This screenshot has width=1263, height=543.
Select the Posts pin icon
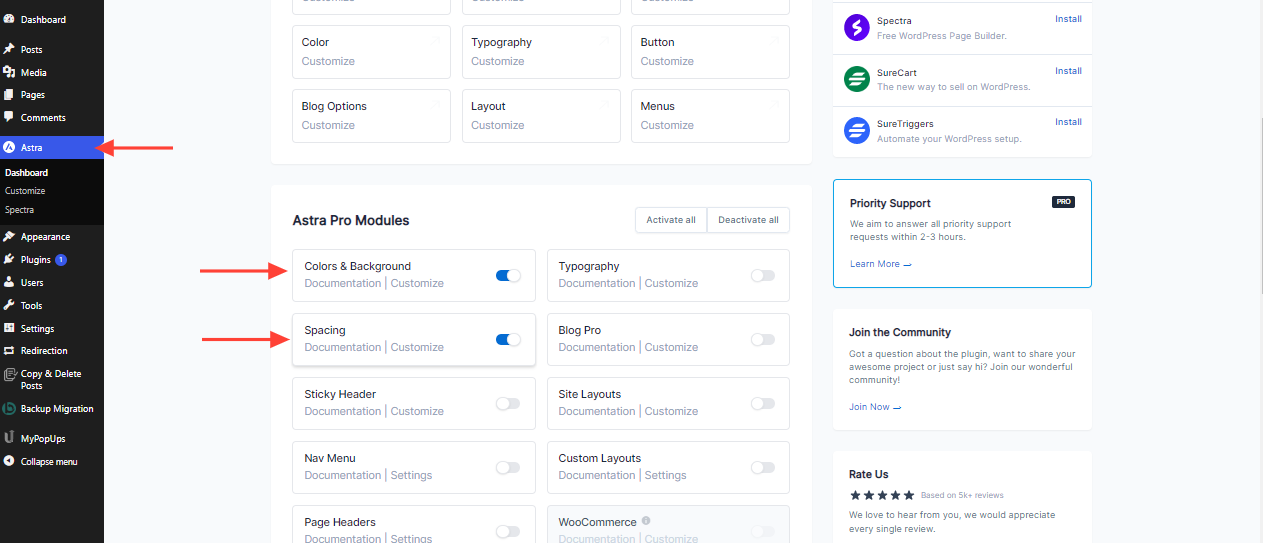[x=9, y=49]
